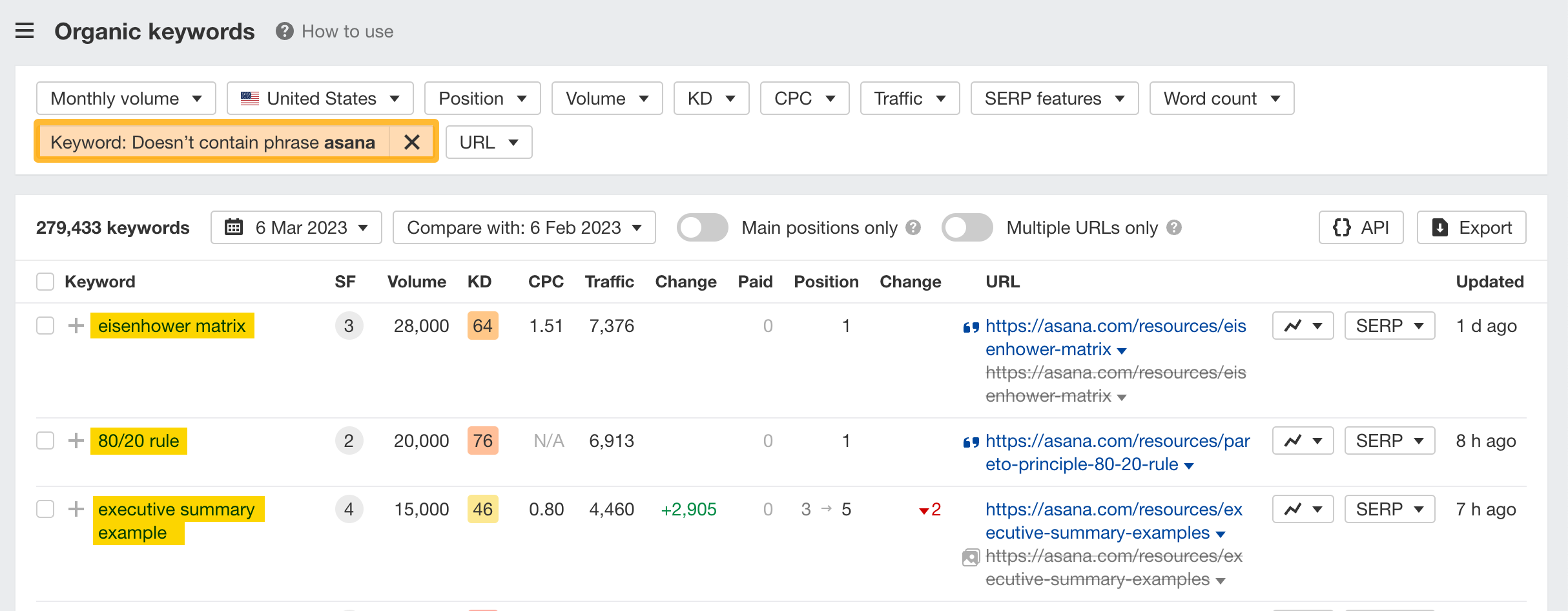Open the Monthly volume dropdown
The width and height of the screenshot is (1568, 611).
126,98
